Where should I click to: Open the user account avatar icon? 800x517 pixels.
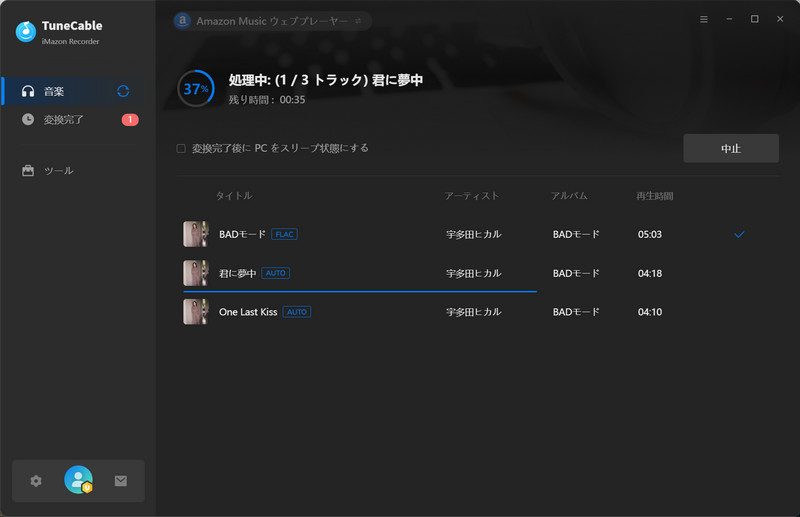click(78, 480)
